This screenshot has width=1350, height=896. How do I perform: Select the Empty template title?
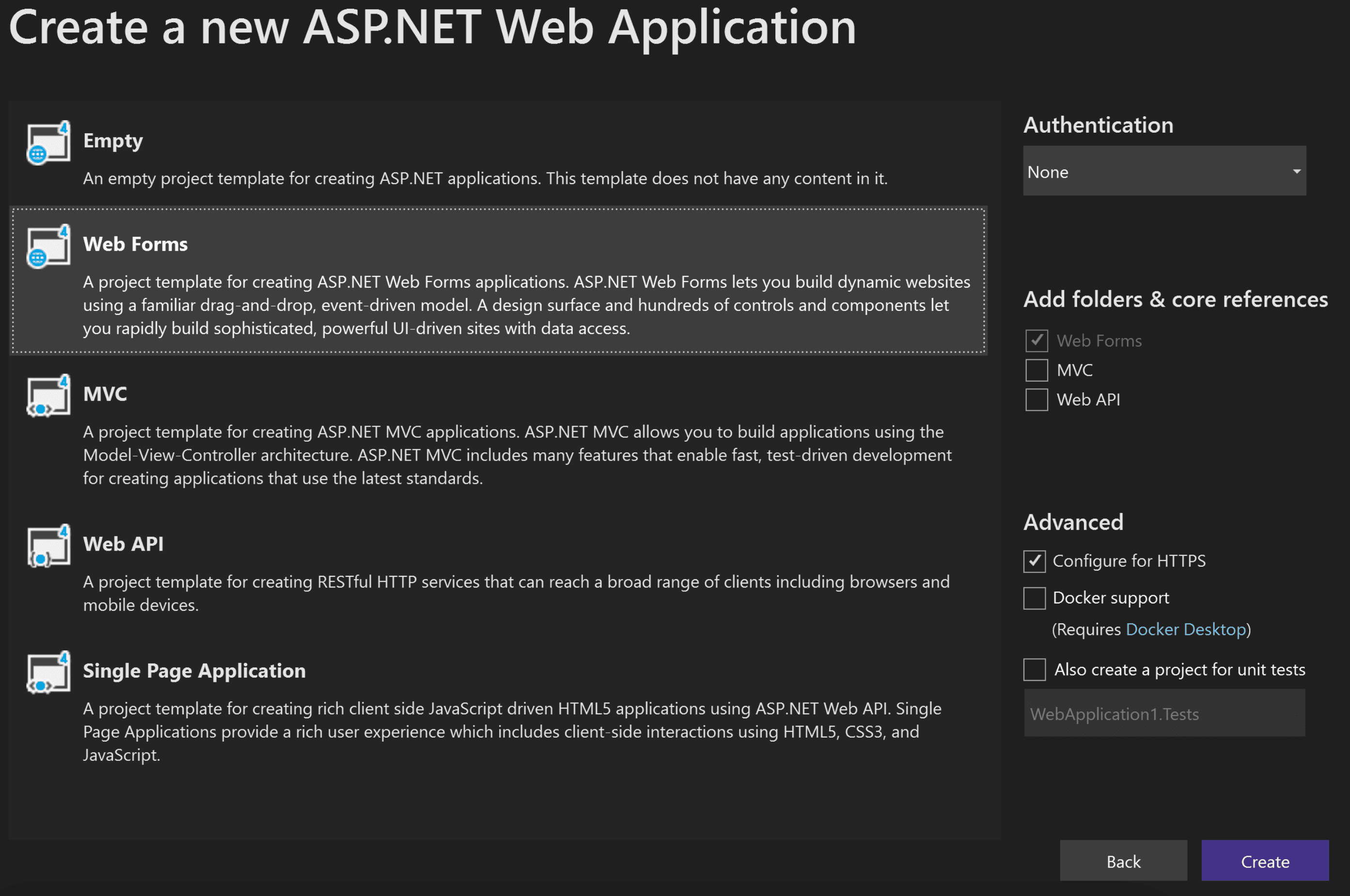click(113, 141)
